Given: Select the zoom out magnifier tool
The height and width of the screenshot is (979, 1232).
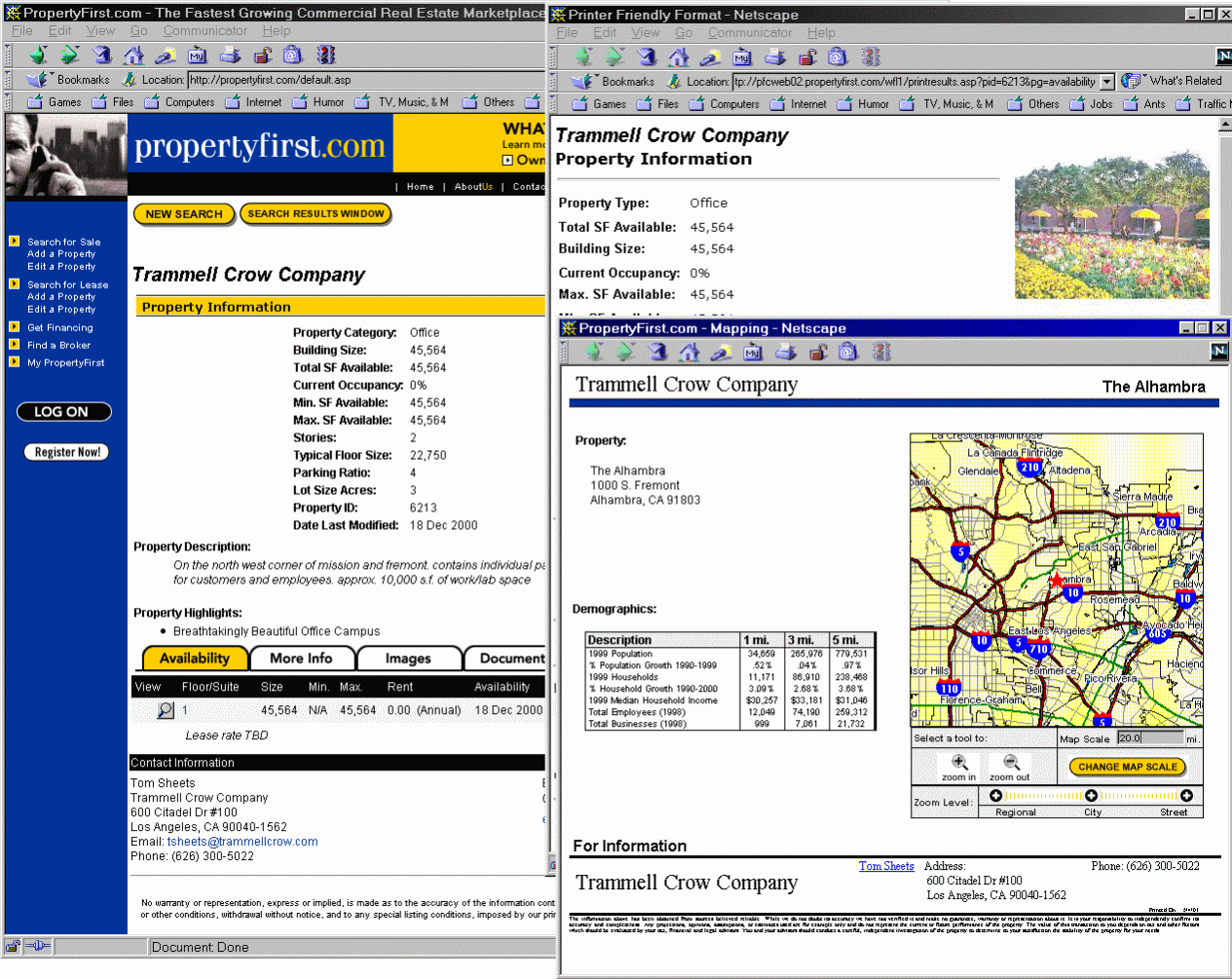Looking at the screenshot, I should 1010,764.
